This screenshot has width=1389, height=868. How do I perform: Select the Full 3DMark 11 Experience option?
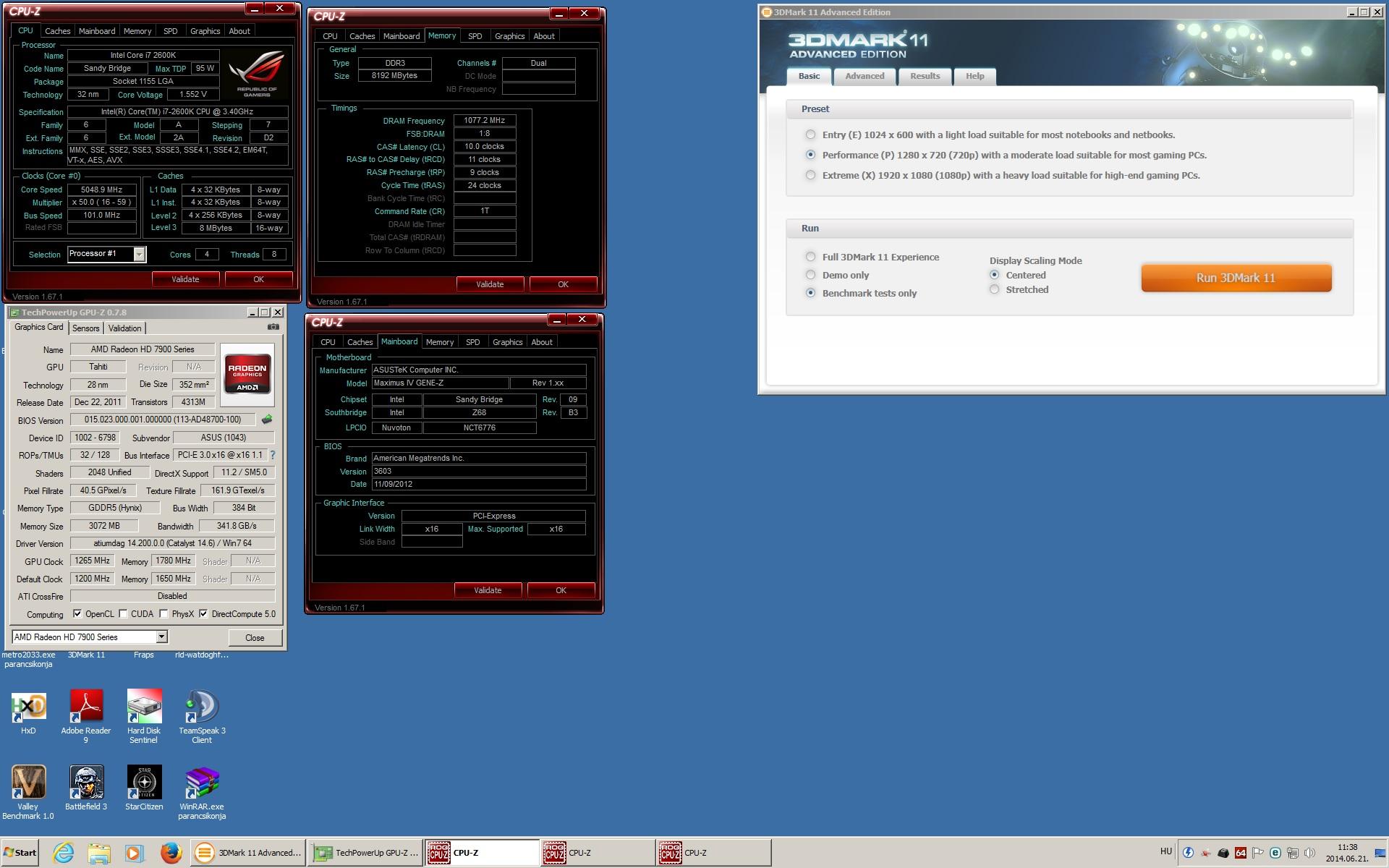tap(810, 257)
